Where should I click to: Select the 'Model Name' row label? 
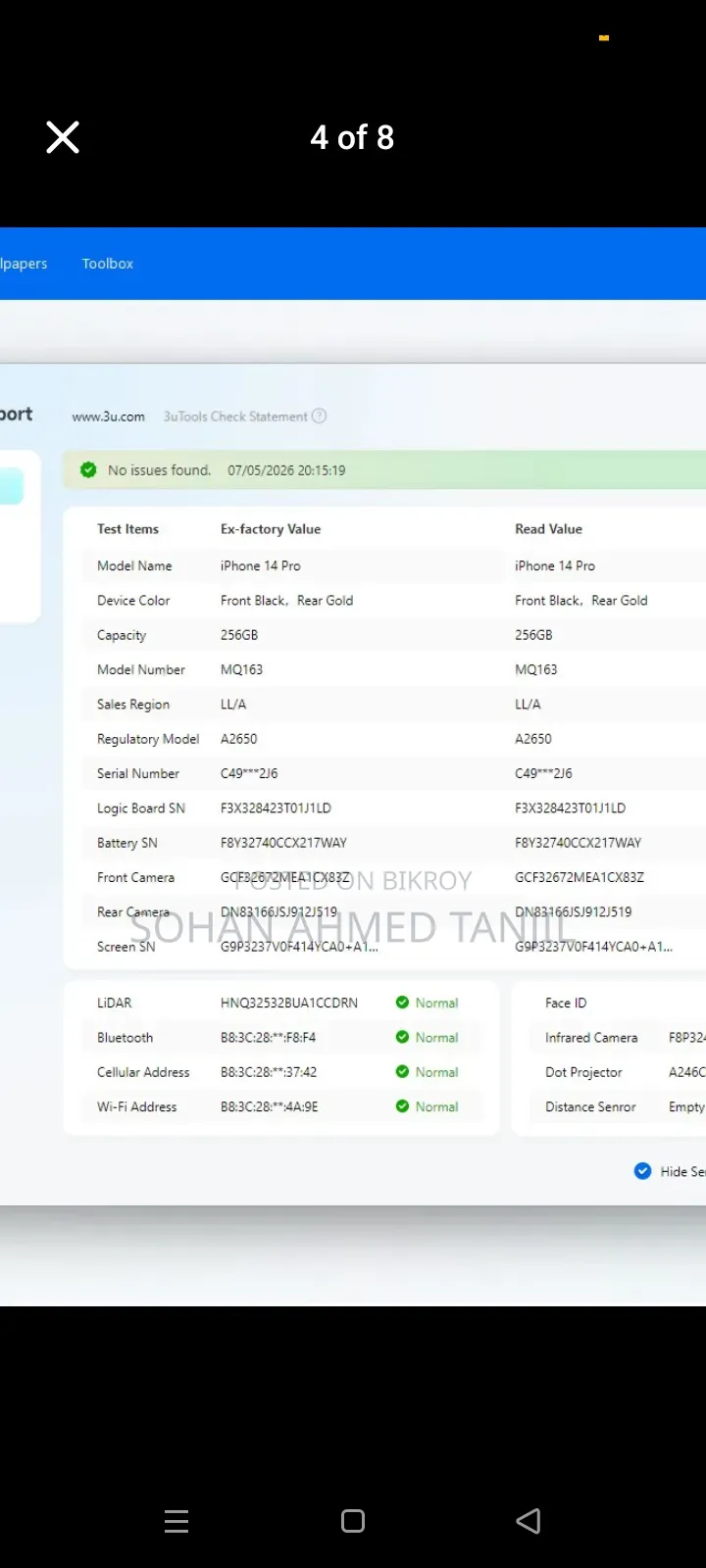tap(134, 565)
